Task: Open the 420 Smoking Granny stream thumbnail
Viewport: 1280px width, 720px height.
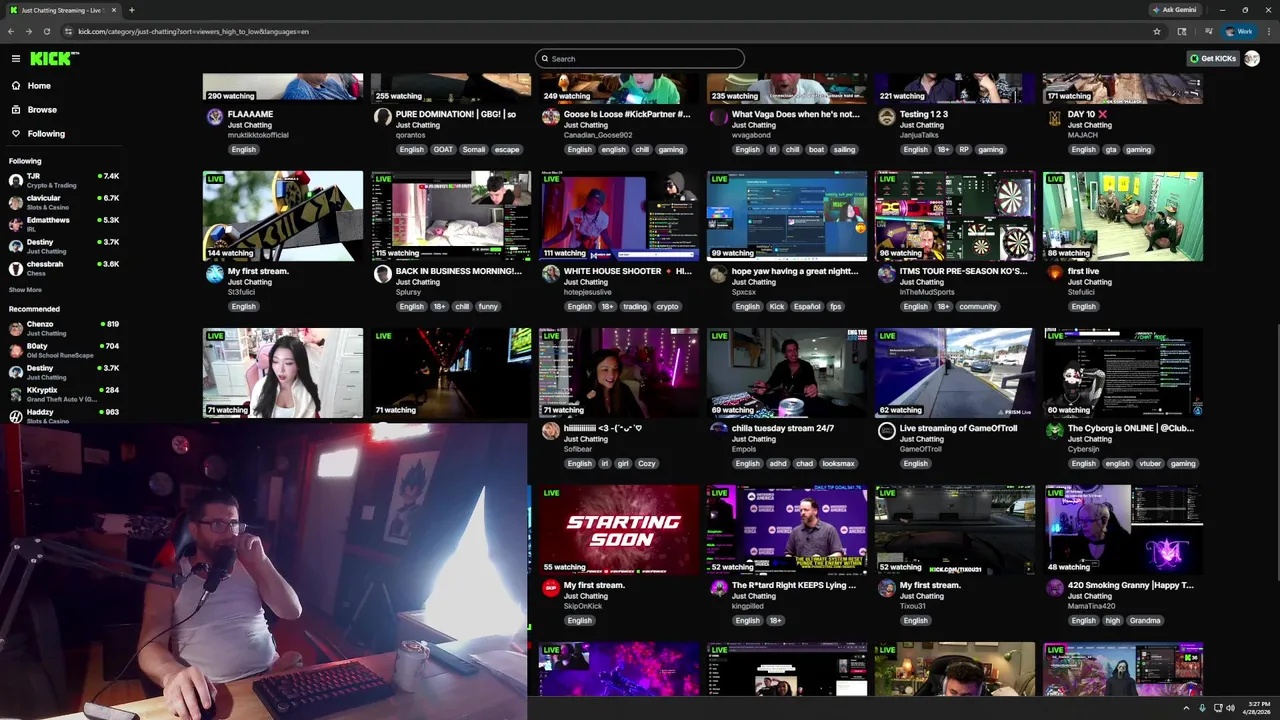Action: [x=1123, y=530]
